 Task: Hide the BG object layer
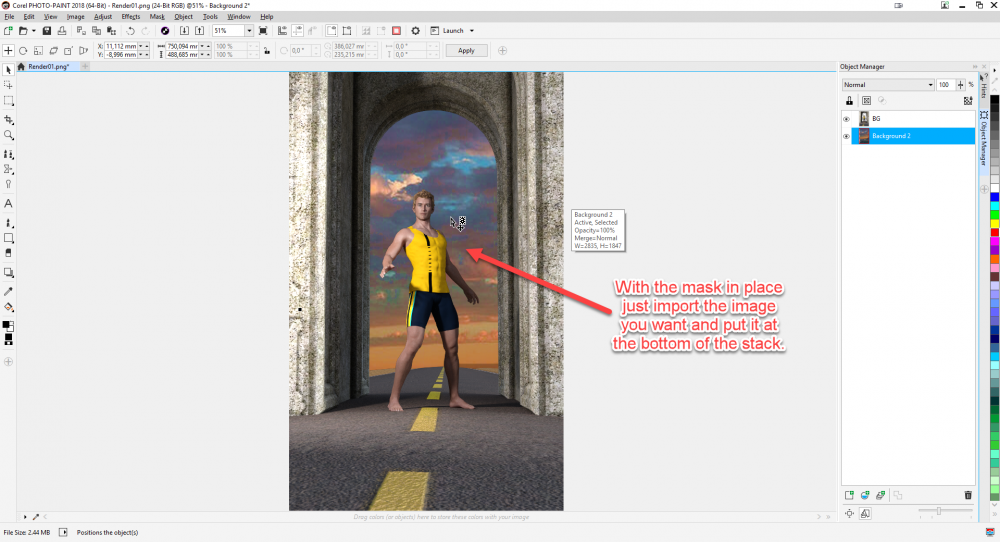tap(846, 119)
